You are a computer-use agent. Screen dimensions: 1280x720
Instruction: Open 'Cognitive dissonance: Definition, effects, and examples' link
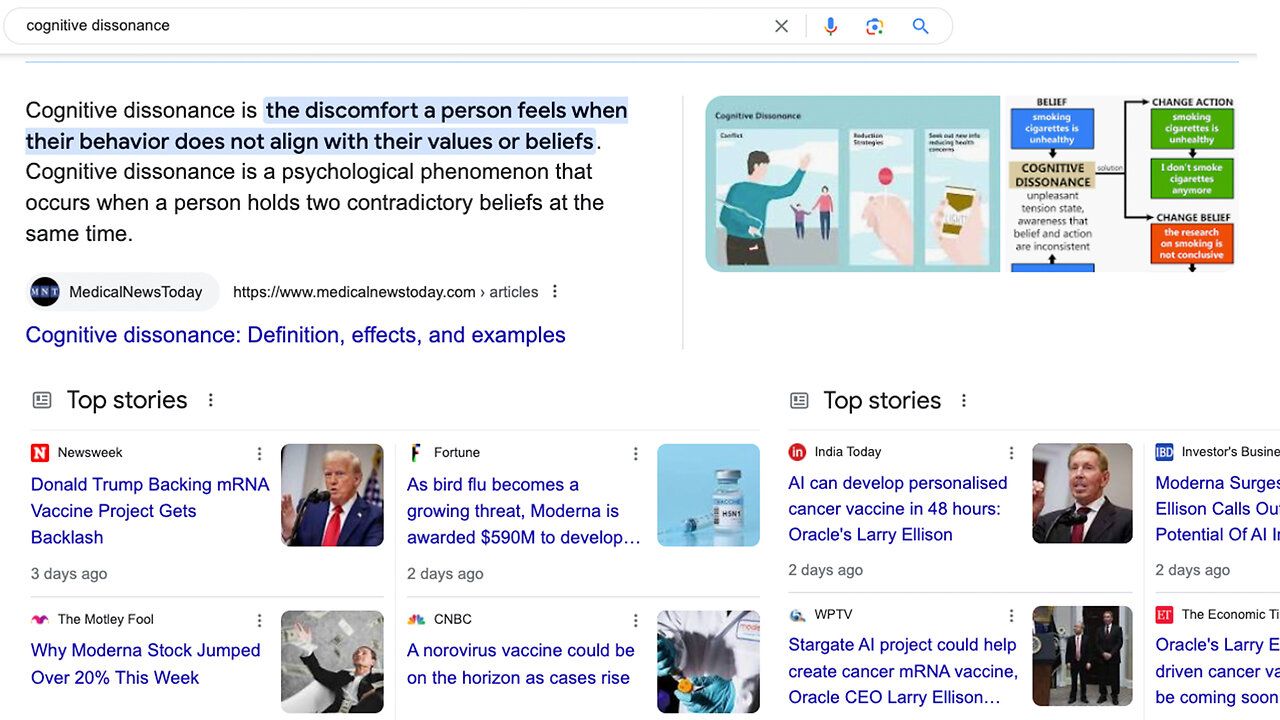click(295, 335)
